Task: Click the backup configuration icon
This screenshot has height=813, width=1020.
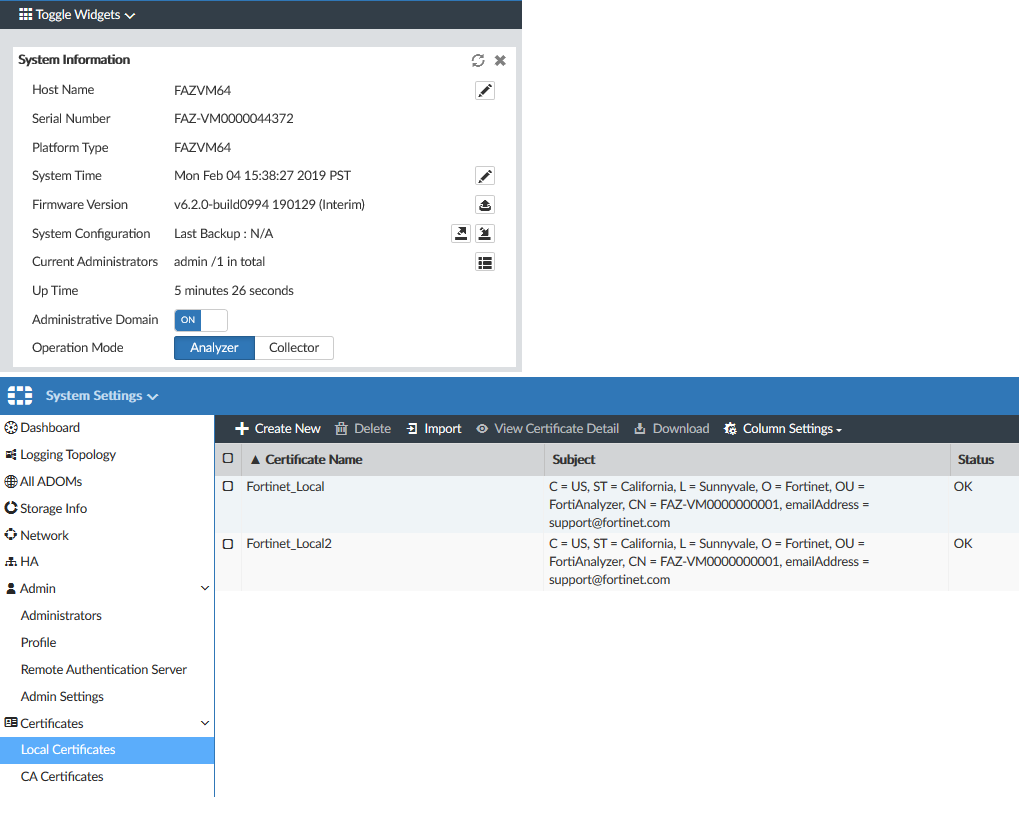Action: coord(461,233)
